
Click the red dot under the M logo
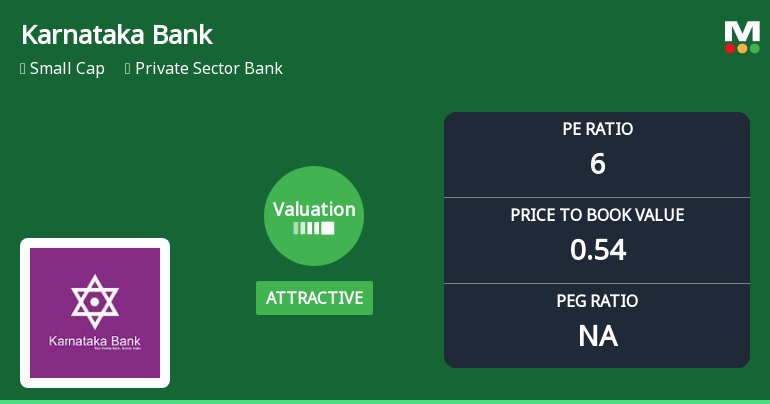(x=731, y=48)
